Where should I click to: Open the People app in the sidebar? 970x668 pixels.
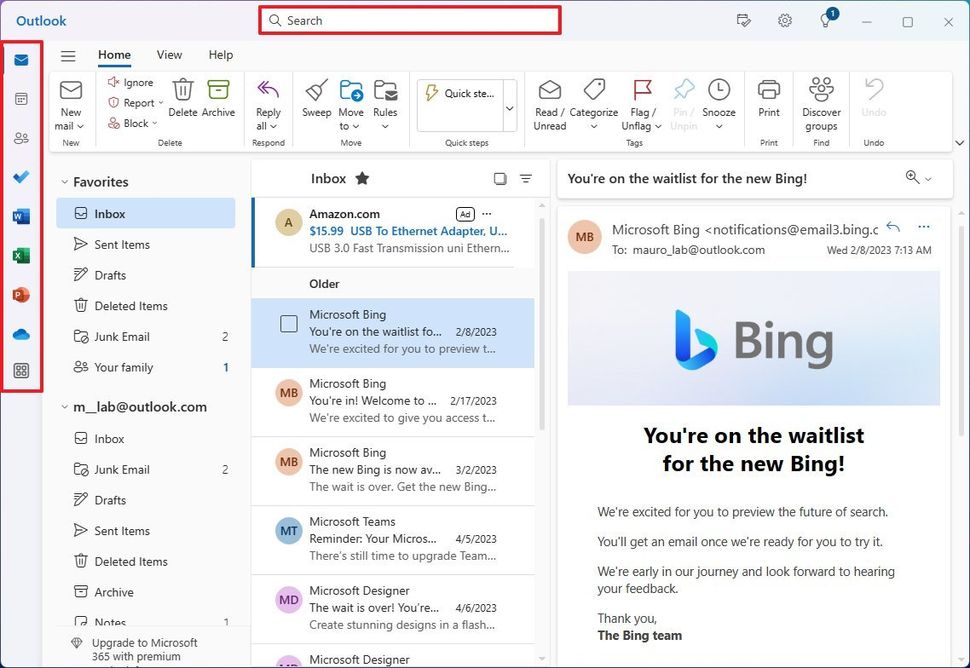22,138
